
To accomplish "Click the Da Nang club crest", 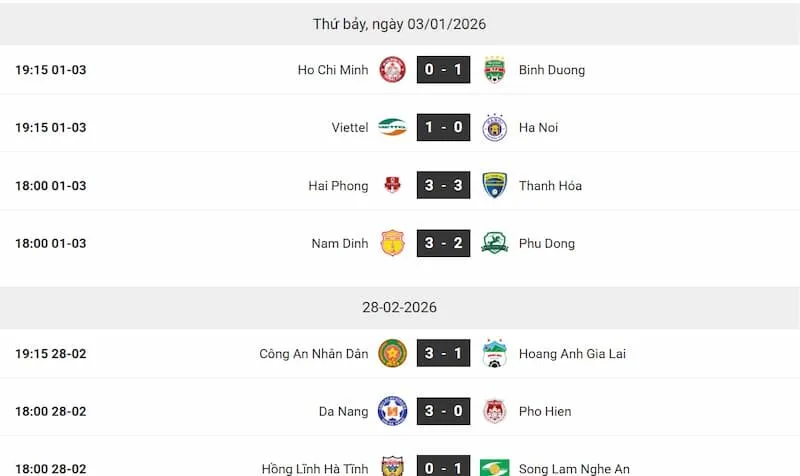I will click(x=392, y=411).
